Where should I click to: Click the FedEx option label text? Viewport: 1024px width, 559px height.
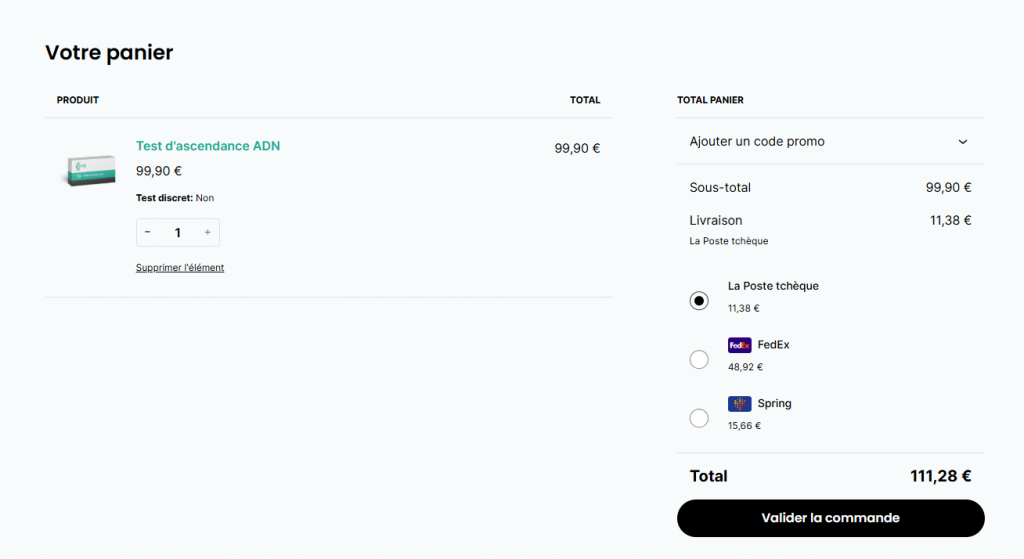point(773,345)
